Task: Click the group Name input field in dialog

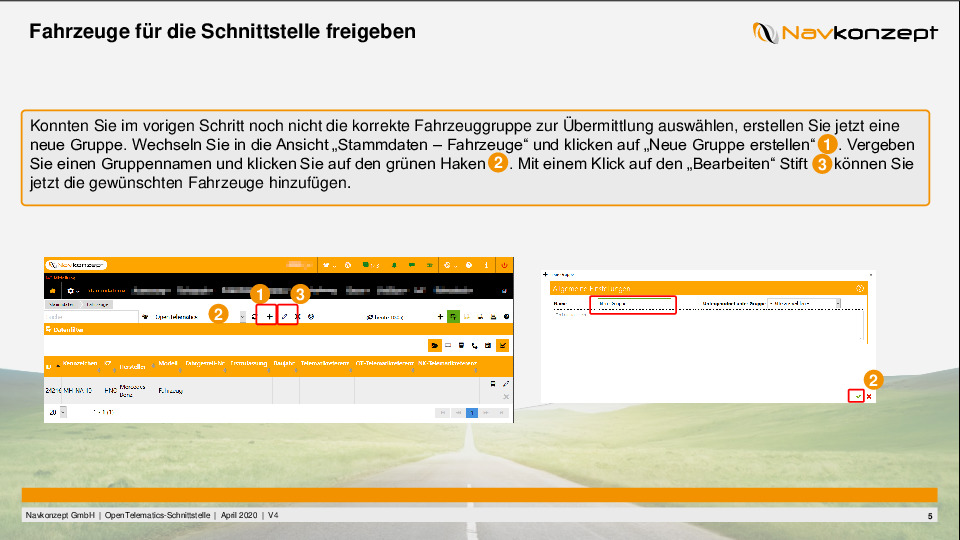Action: [633, 302]
